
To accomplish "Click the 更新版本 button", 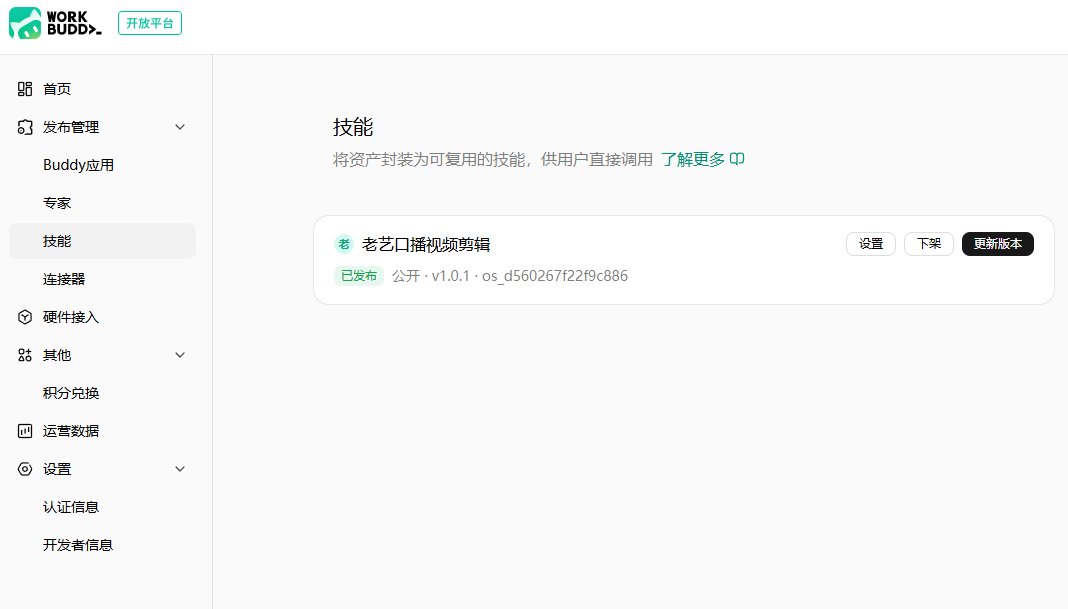I will click(997, 244).
